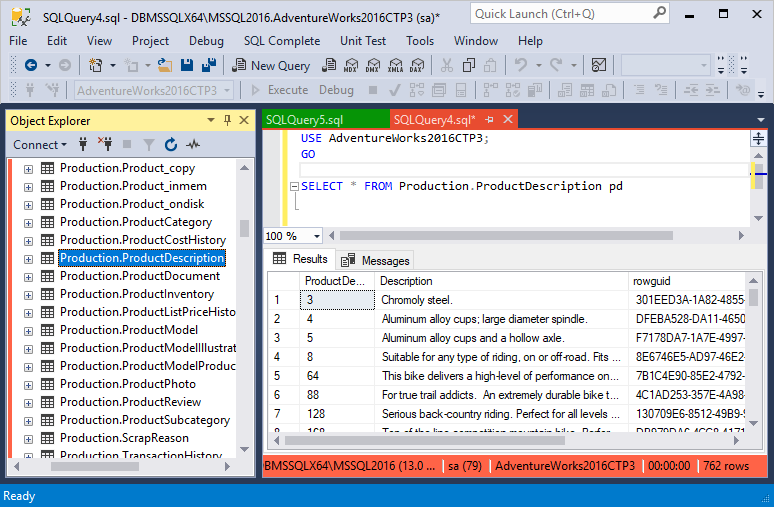Collapse the SELECT statement outline

295,187
